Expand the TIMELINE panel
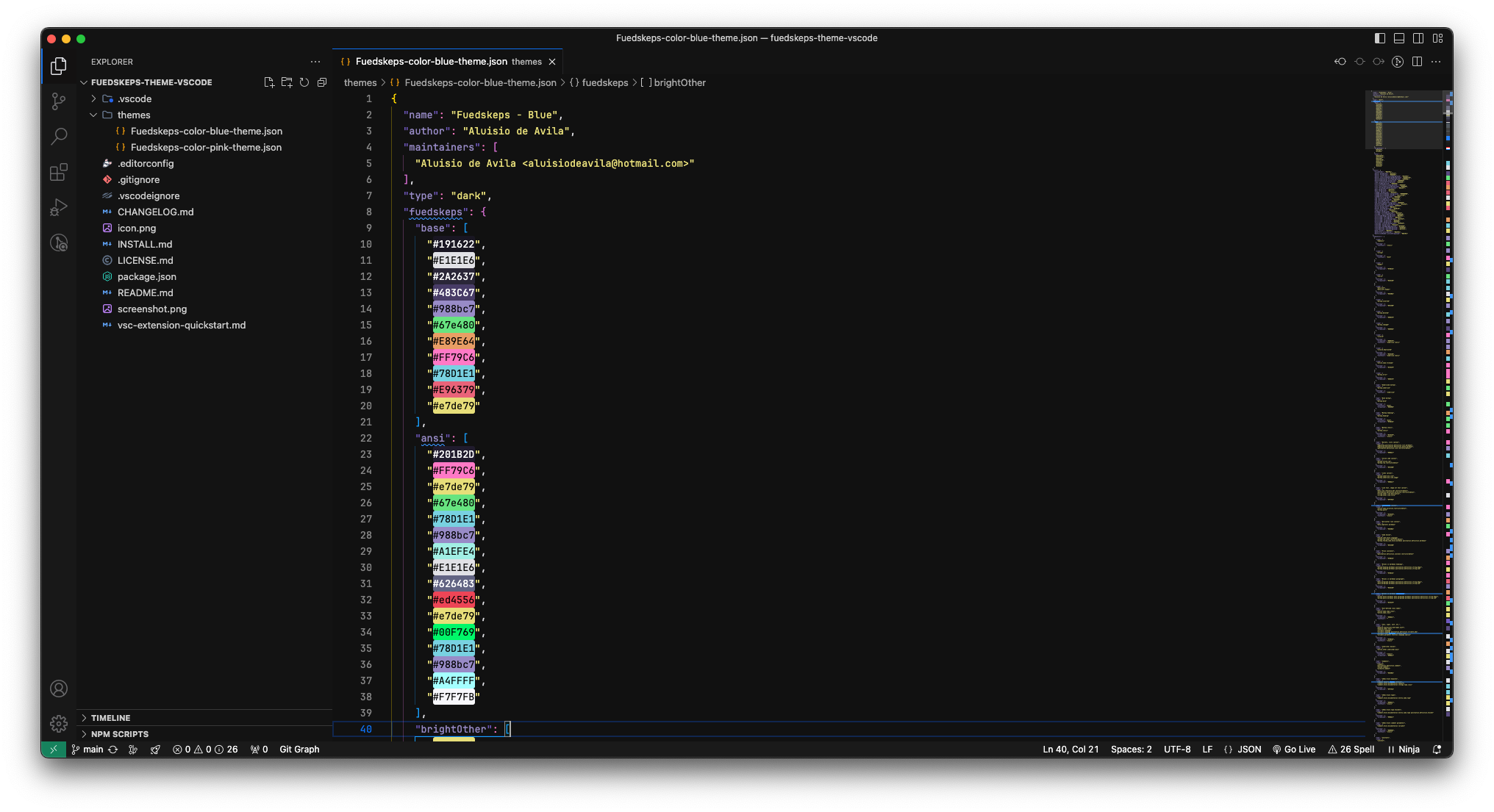 point(85,717)
